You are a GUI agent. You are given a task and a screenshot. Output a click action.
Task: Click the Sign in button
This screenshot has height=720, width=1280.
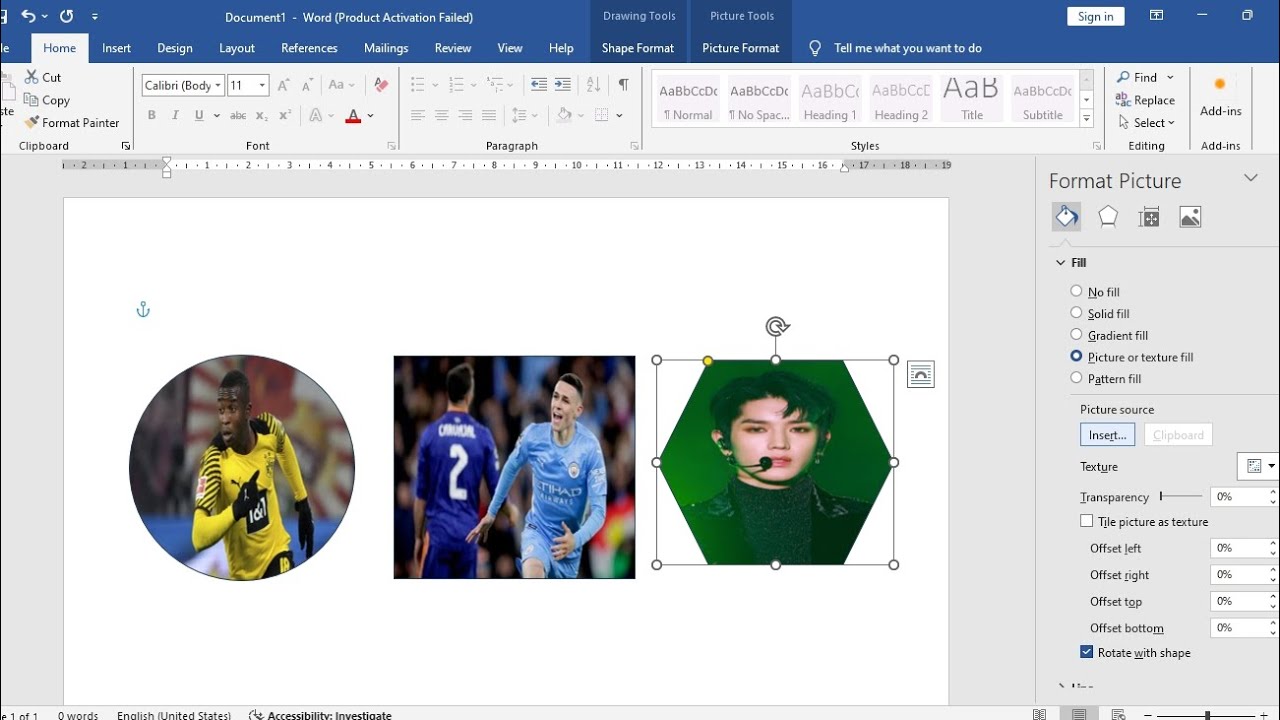1096,16
